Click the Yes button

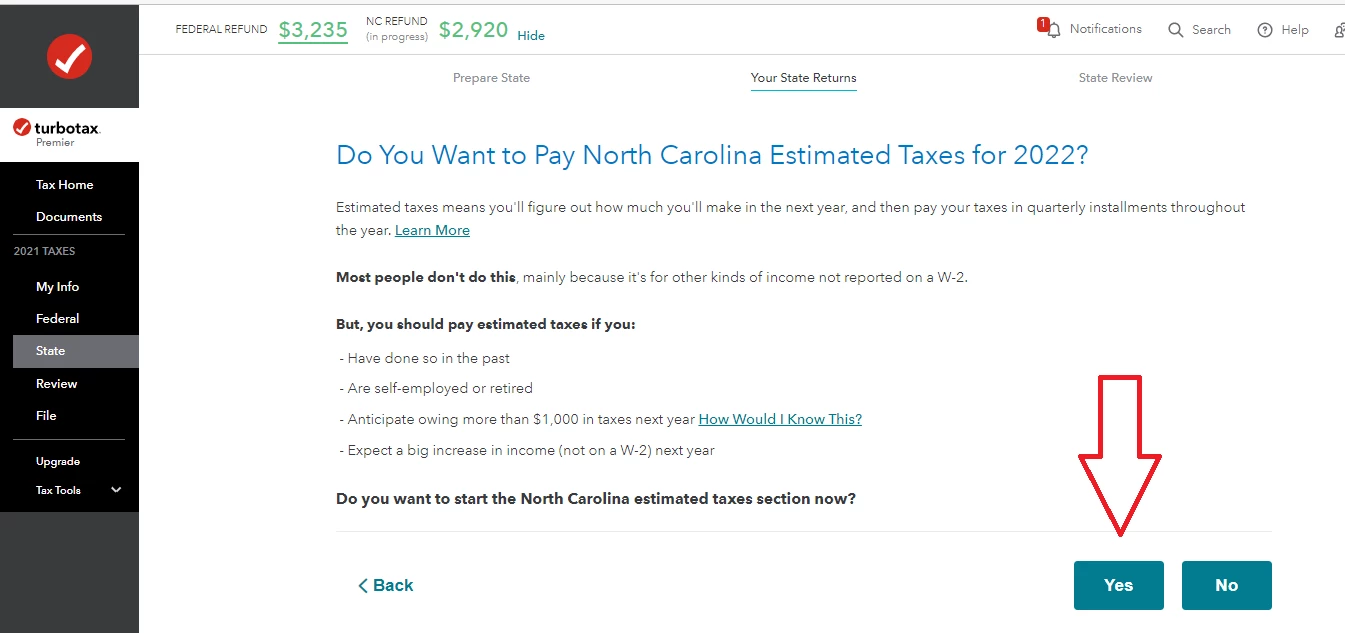(1119, 585)
